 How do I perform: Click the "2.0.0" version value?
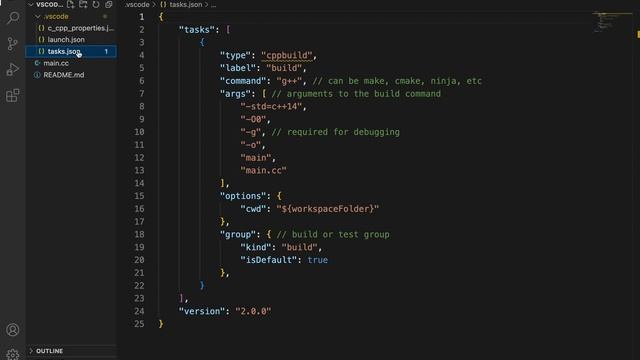pyautogui.click(x=253, y=311)
